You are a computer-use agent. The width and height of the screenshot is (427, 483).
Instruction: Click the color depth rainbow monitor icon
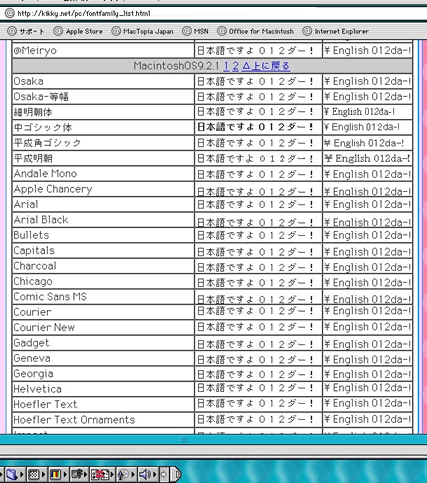click(x=55, y=474)
